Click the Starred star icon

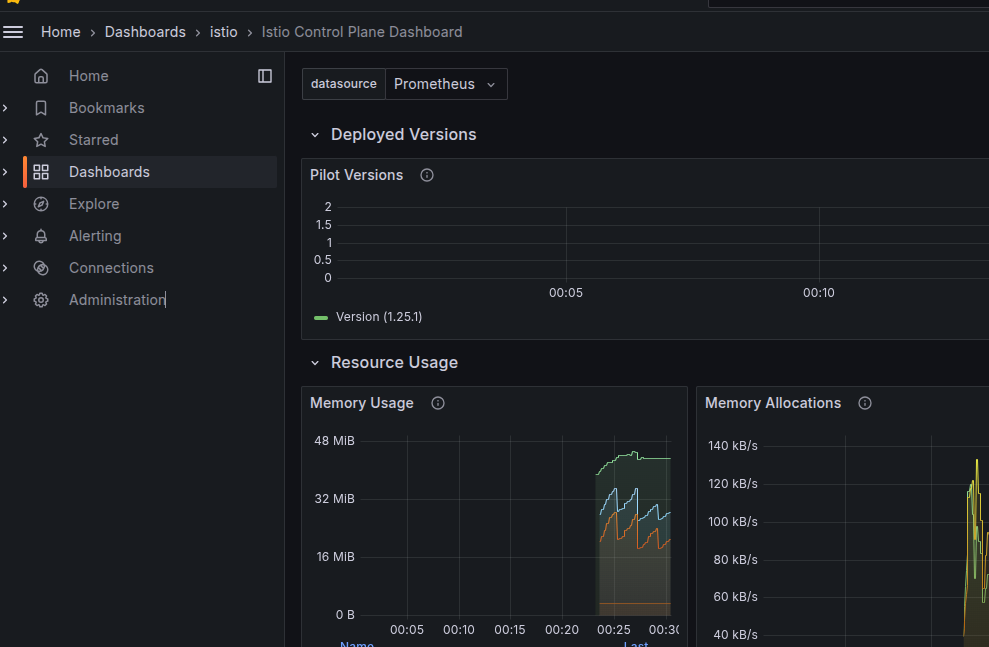point(41,140)
